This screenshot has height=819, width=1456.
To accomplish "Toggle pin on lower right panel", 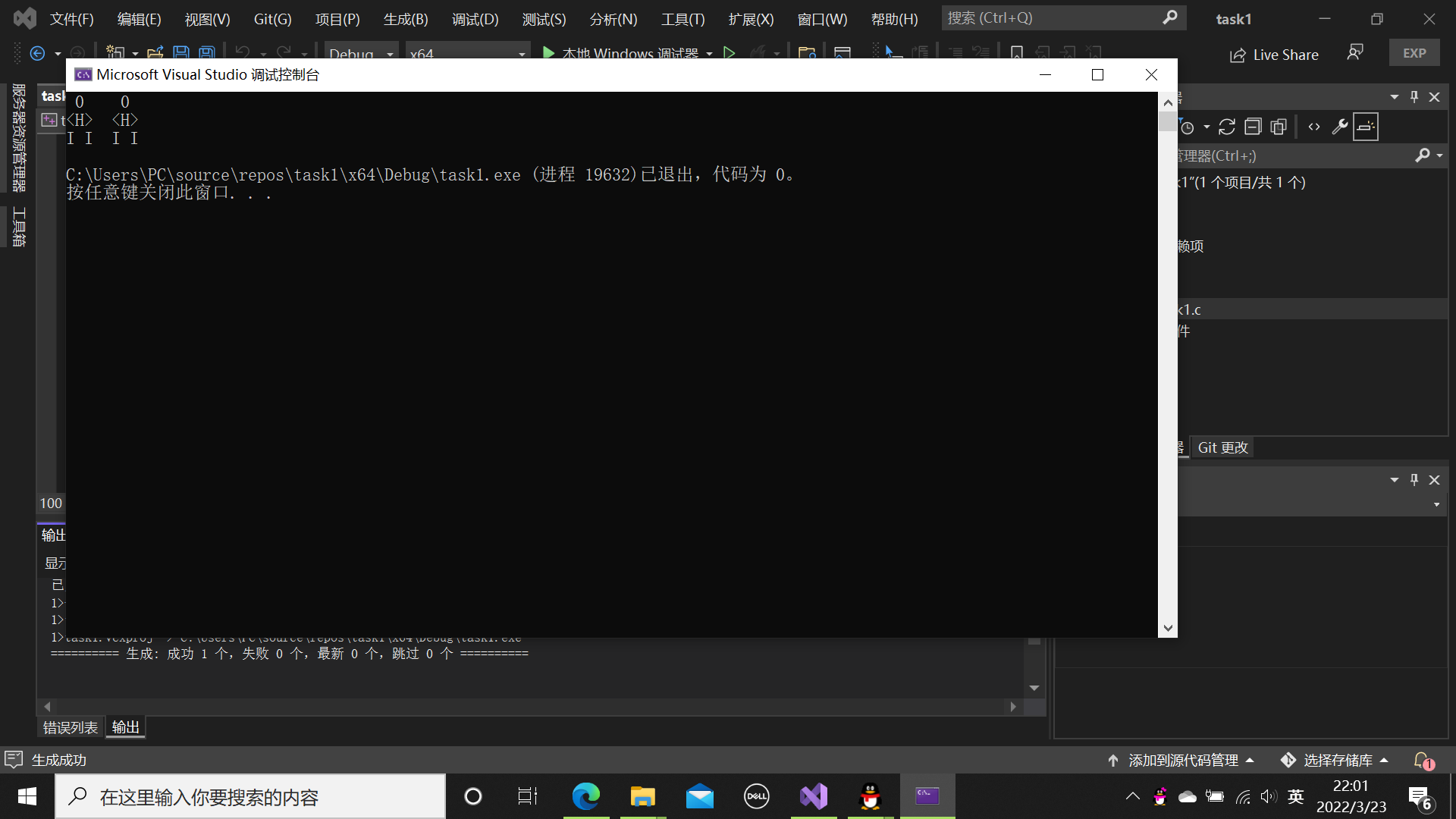I will pyautogui.click(x=1414, y=479).
